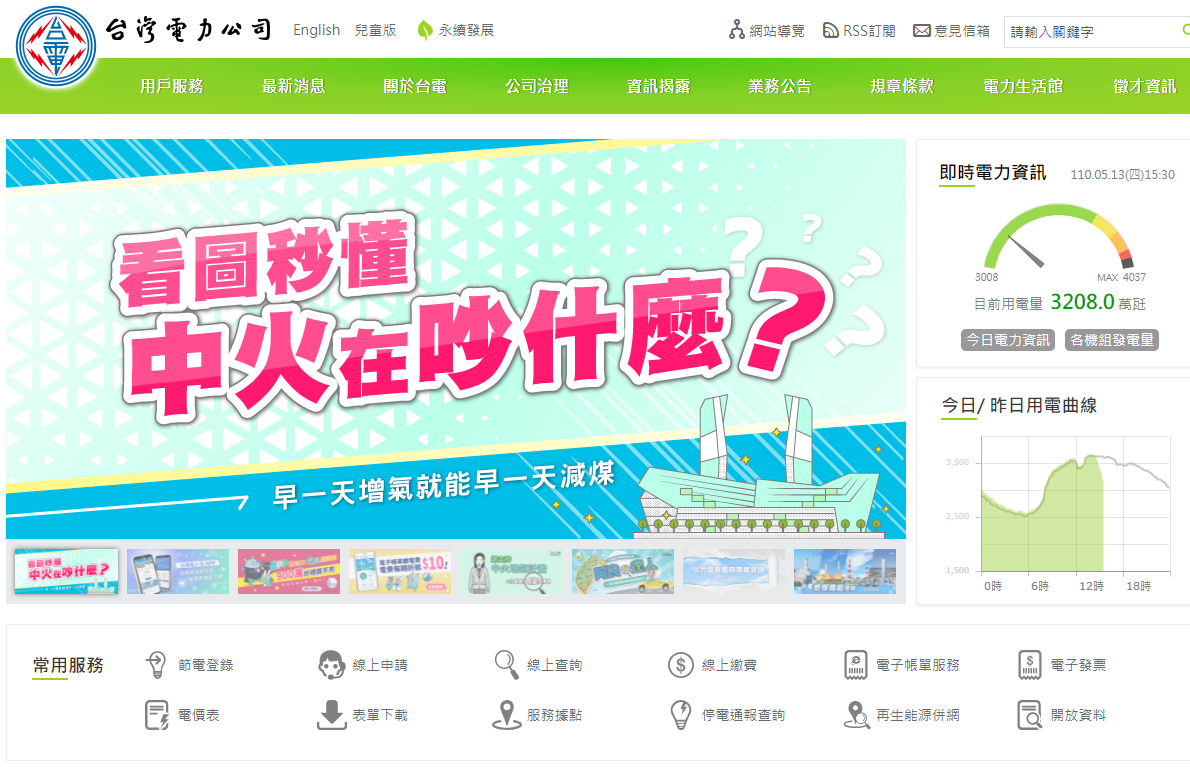This screenshot has height=767, width=1190.
Task: Open 表單下載 download icon
Action: click(x=332, y=715)
